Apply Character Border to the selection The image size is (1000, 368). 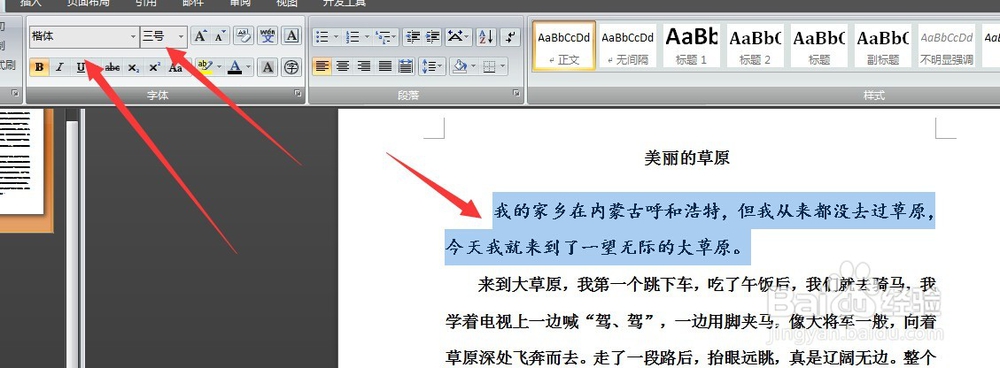coord(291,36)
